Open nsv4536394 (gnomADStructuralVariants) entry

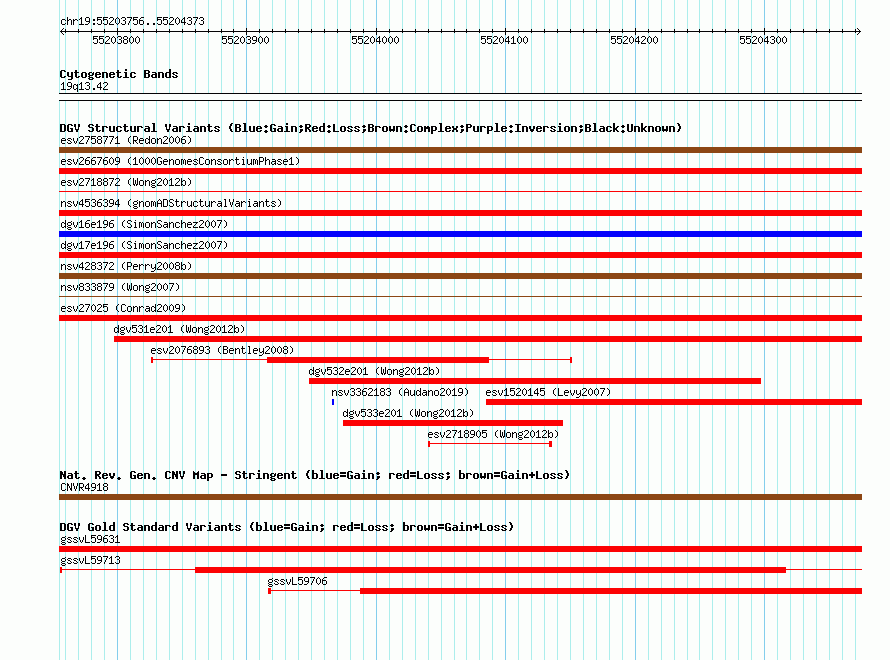pyautogui.click(x=171, y=203)
